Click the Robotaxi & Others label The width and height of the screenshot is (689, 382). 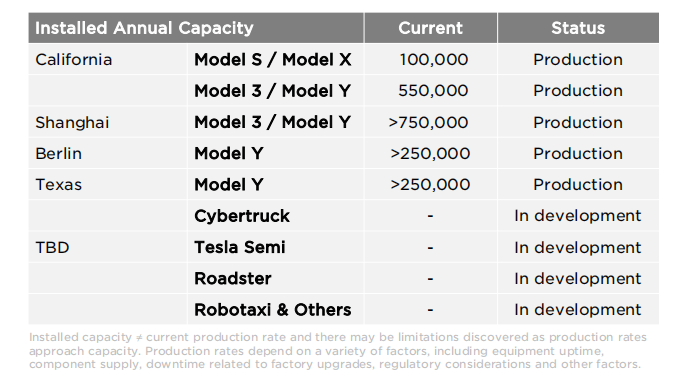click(272, 310)
